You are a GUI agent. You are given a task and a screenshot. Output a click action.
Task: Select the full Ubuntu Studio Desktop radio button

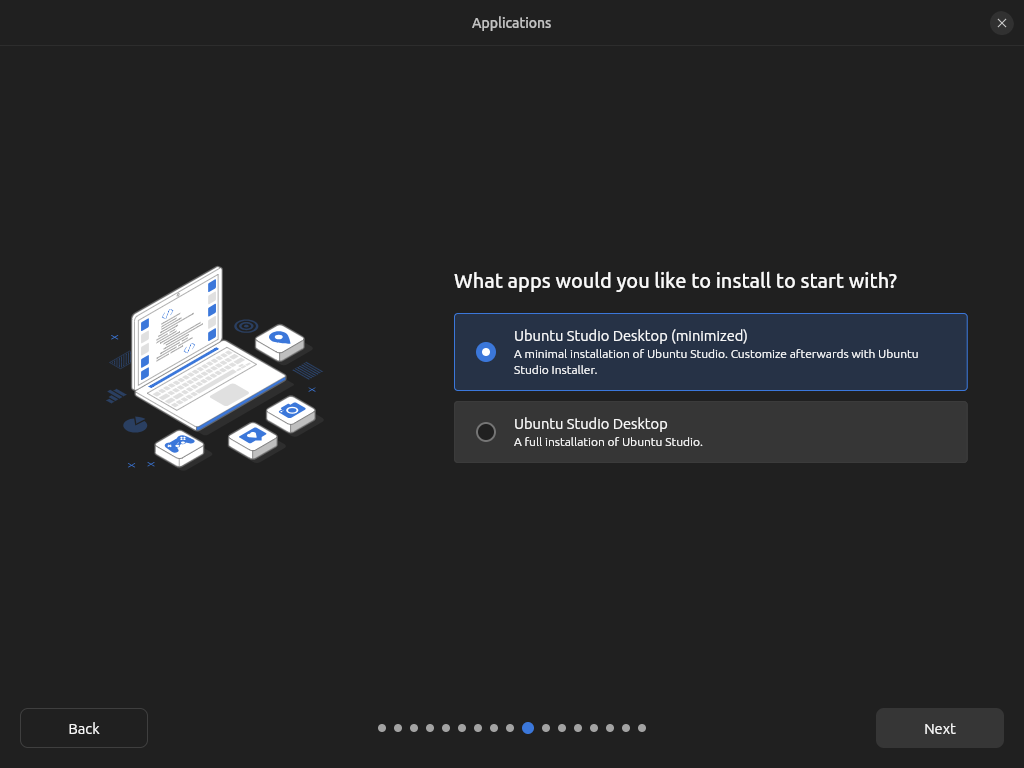486,432
